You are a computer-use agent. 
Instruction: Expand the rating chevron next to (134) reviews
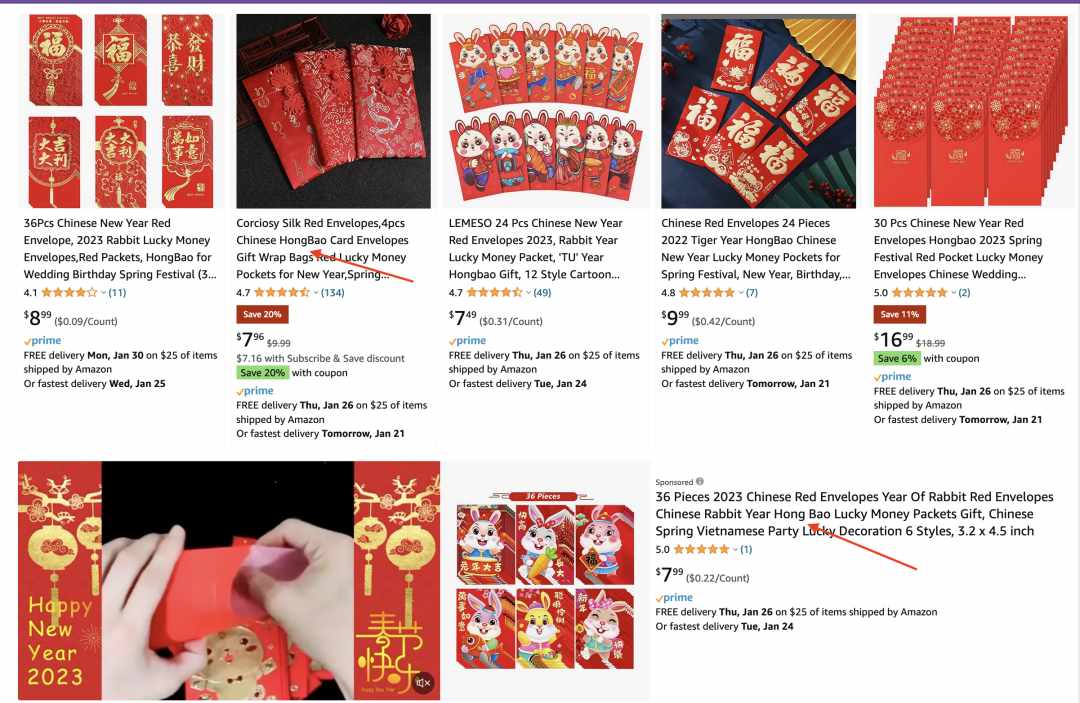pyautogui.click(x=316, y=293)
